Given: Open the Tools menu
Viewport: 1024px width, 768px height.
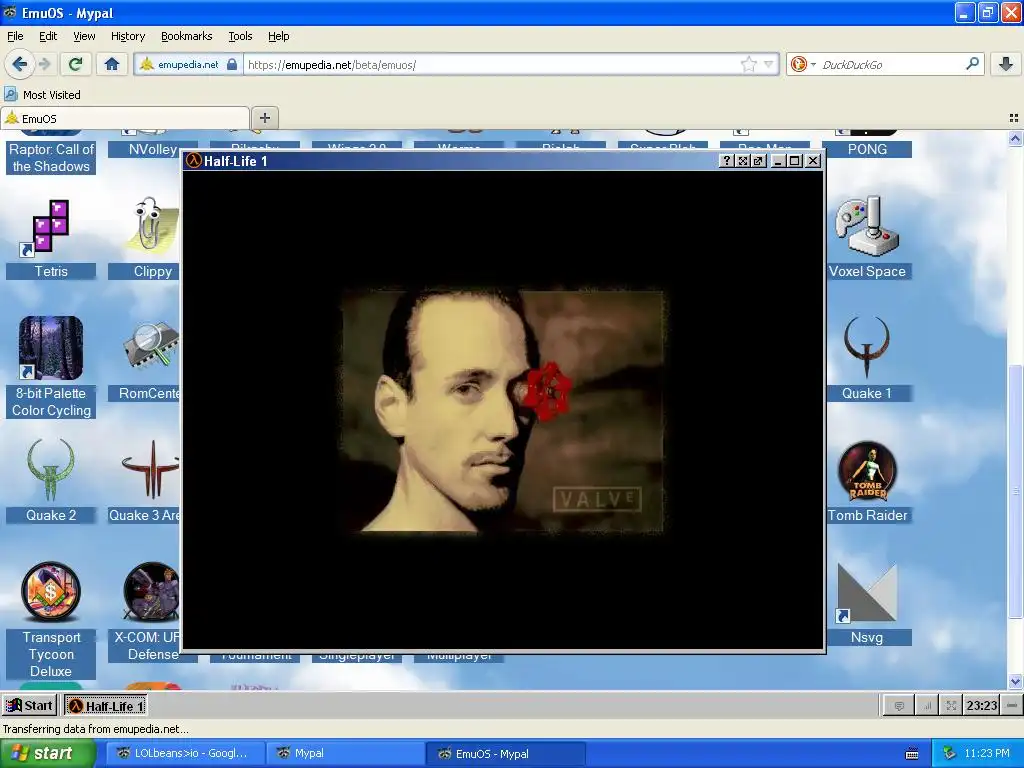Looking at the screenshot, I should [240, 36].
